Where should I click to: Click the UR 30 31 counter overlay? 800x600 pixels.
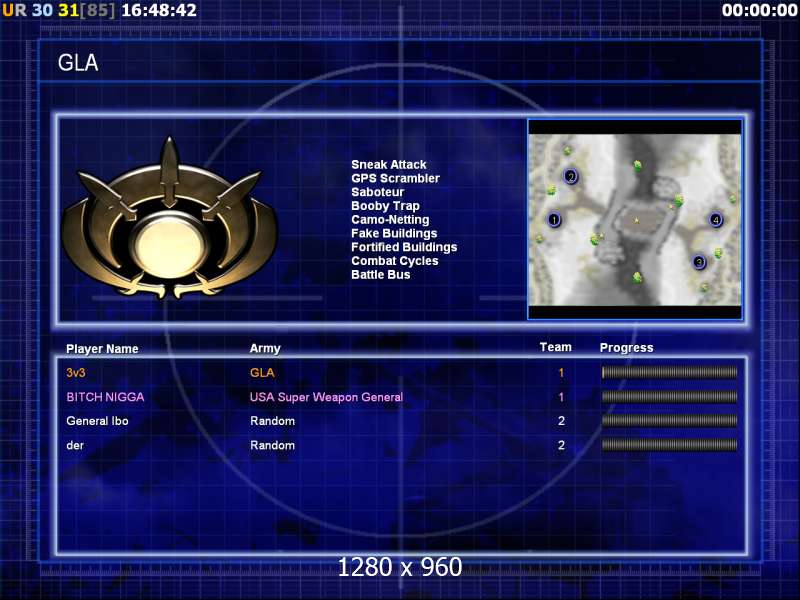click(x=59, y=10)
